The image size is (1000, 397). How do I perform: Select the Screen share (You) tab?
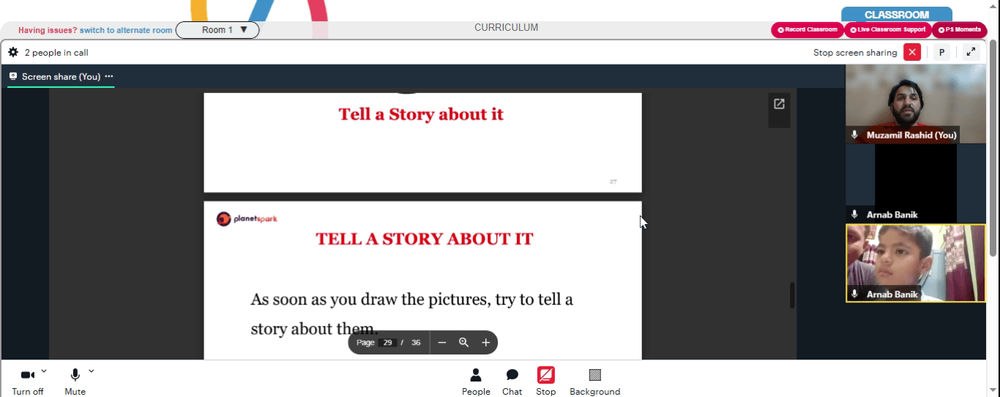61,77
